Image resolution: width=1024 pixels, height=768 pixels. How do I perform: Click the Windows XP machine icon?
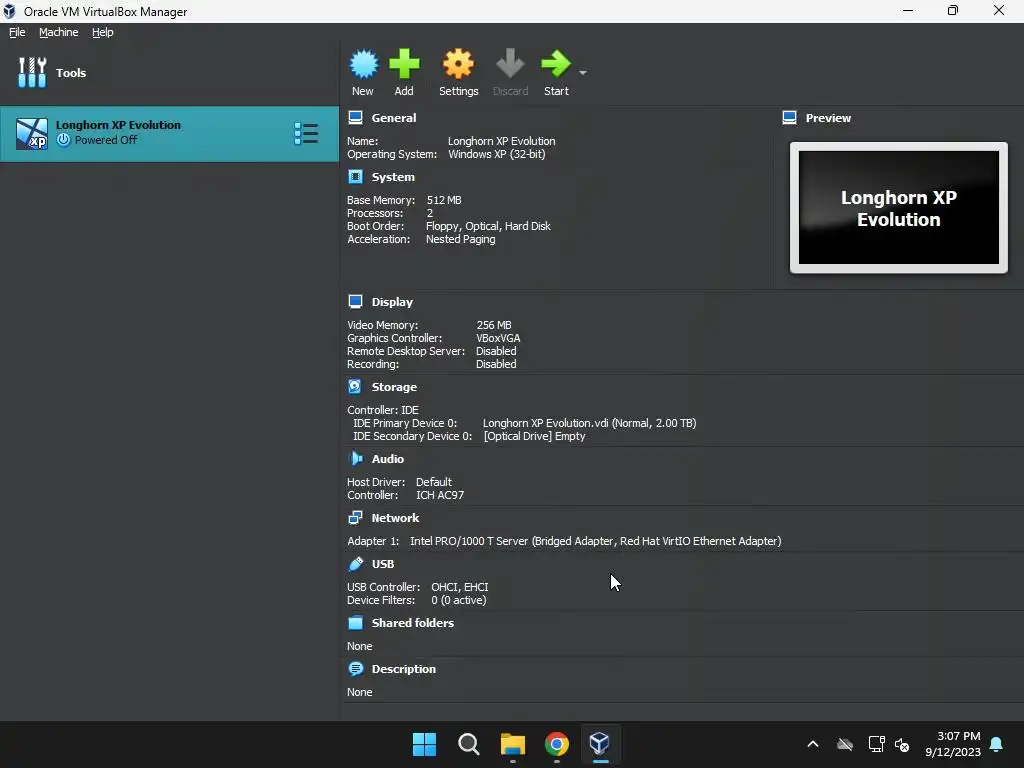point(32,134)
